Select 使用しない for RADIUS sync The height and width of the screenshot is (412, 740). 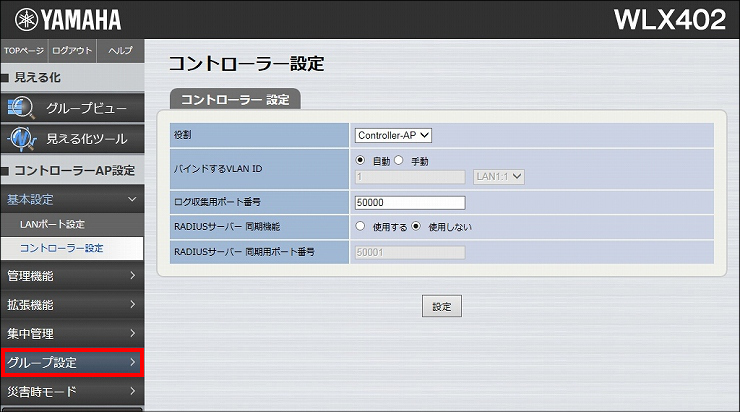pyautogui.click(x=416, y=226)
